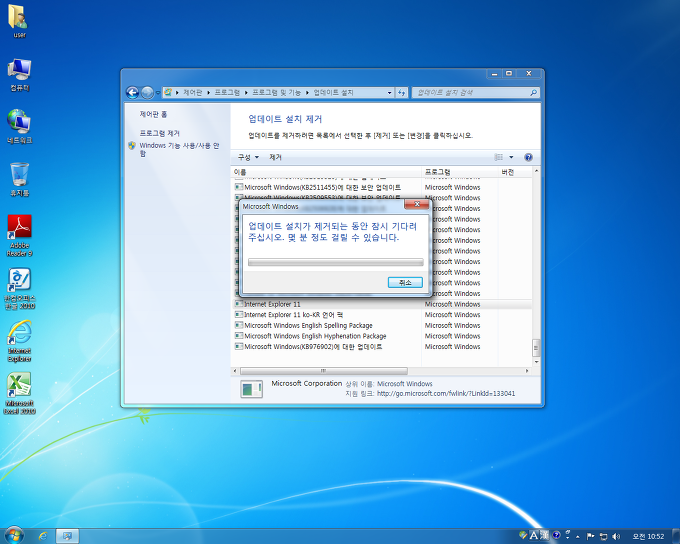This screenshot has width=680, height=544.
Task: Click the change view icon in the toolbar
Action: click(499, 157)
